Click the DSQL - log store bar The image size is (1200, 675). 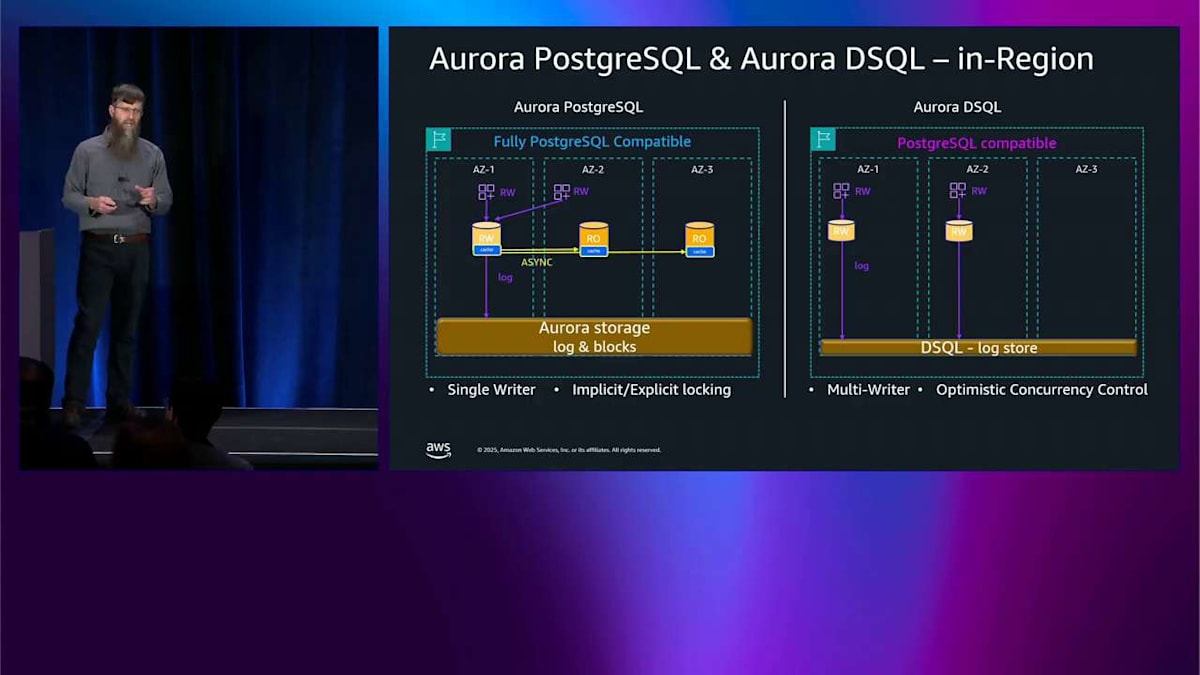978,348
